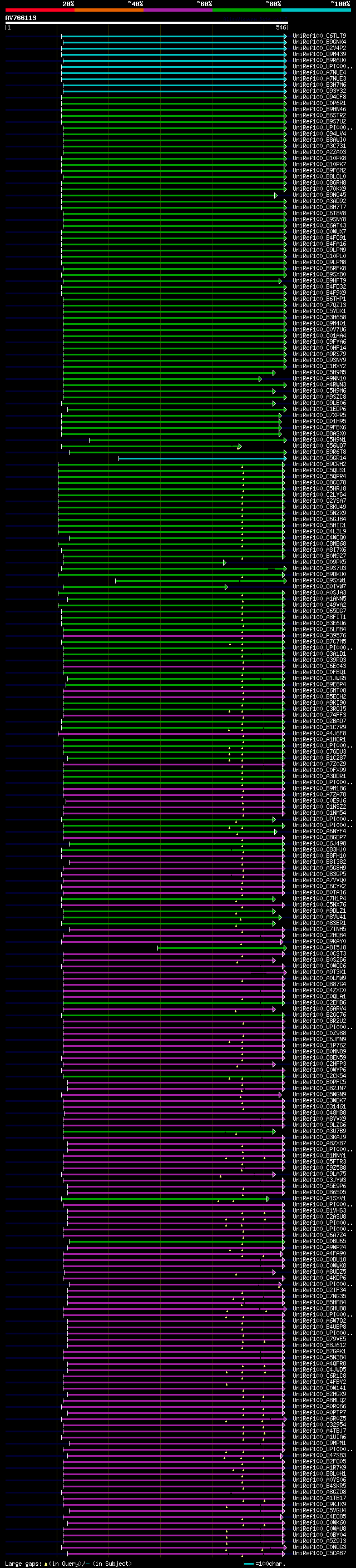Click the arrowhead ending Q56WQ7 alignment
The height and width of the screenshot is (1568, 356).
240,446
